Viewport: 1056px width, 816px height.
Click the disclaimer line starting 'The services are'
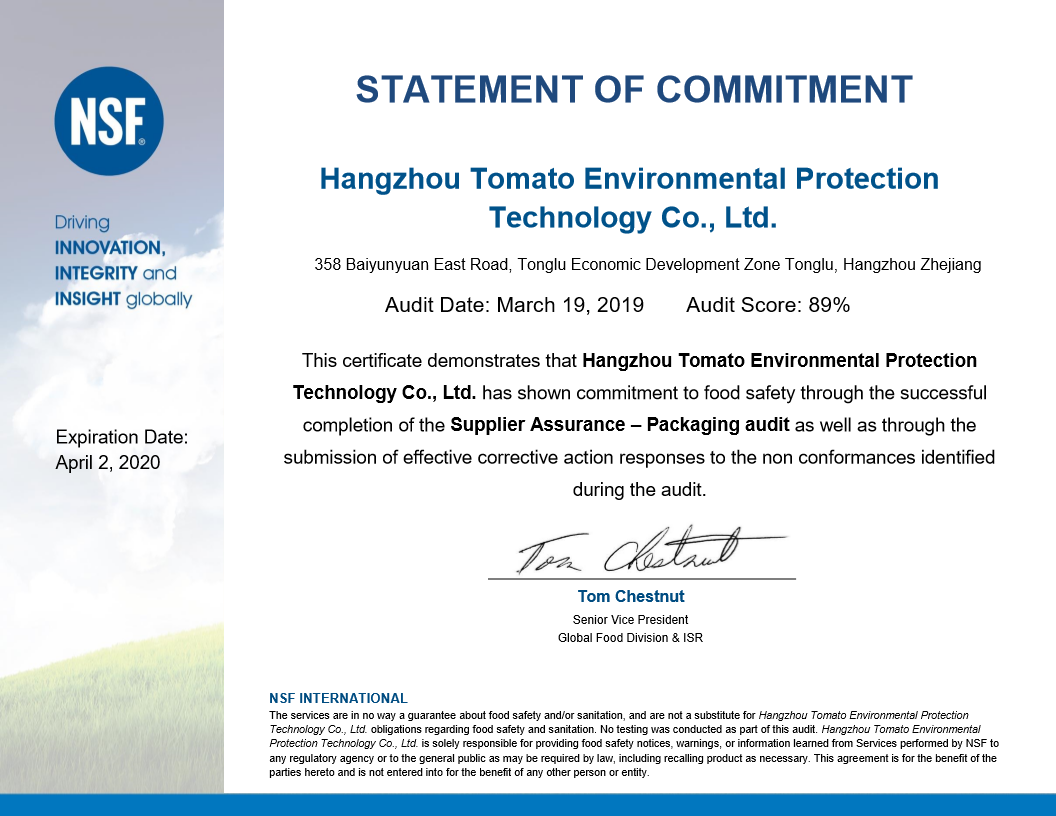point(619,715)
